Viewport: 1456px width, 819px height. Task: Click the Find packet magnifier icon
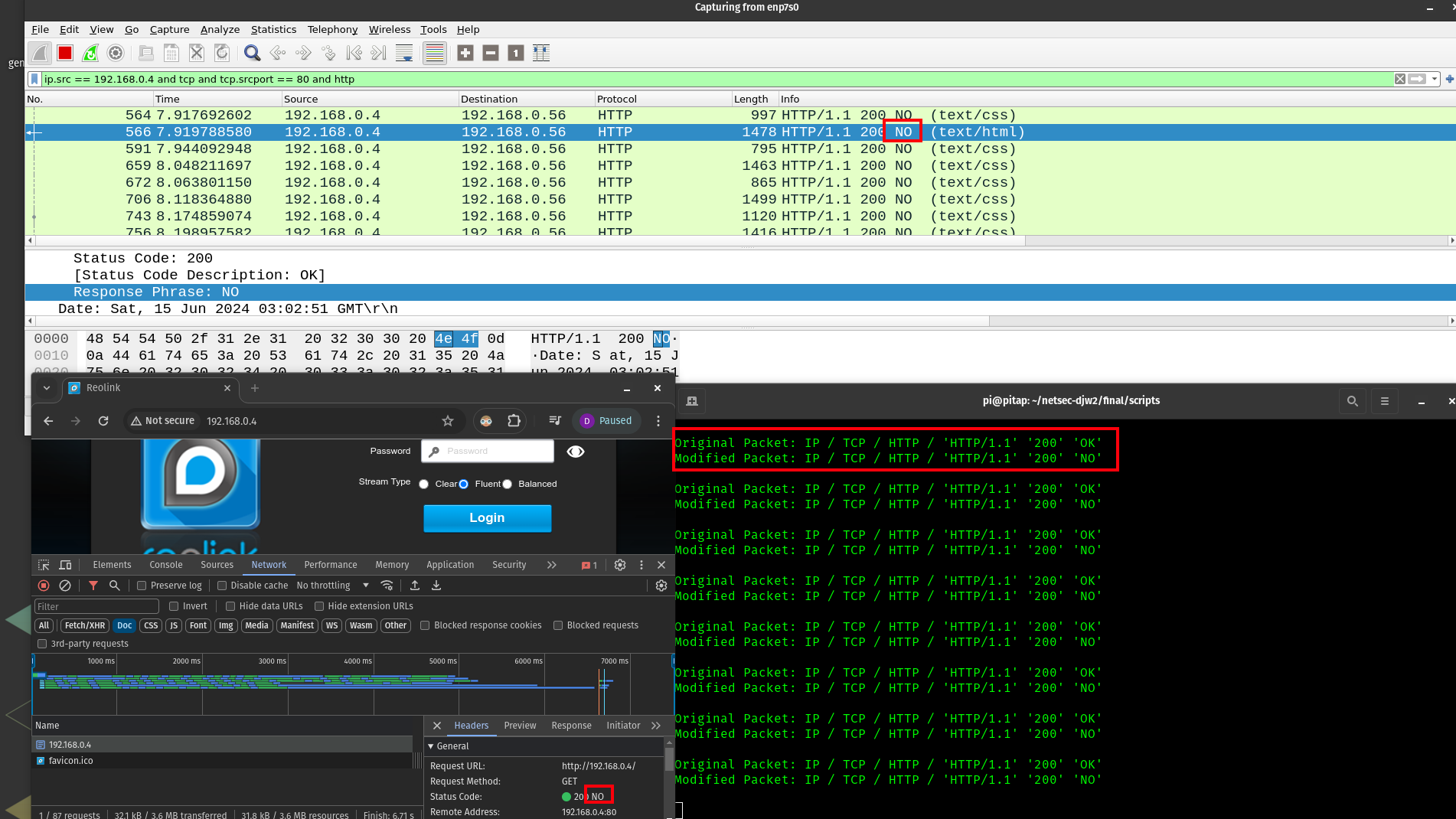coord(252,53)
